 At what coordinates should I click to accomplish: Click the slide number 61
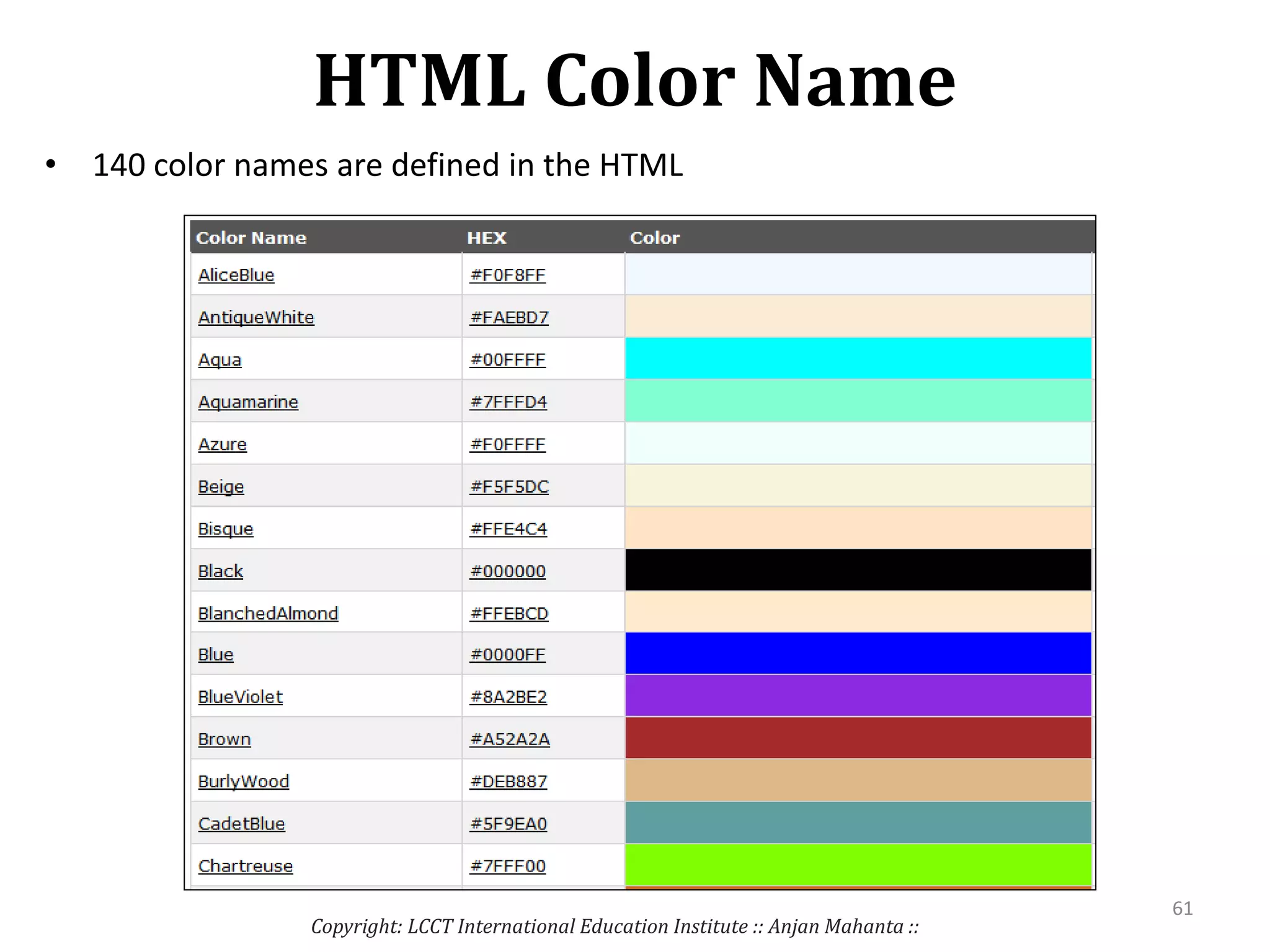[x=1182, y=909]
